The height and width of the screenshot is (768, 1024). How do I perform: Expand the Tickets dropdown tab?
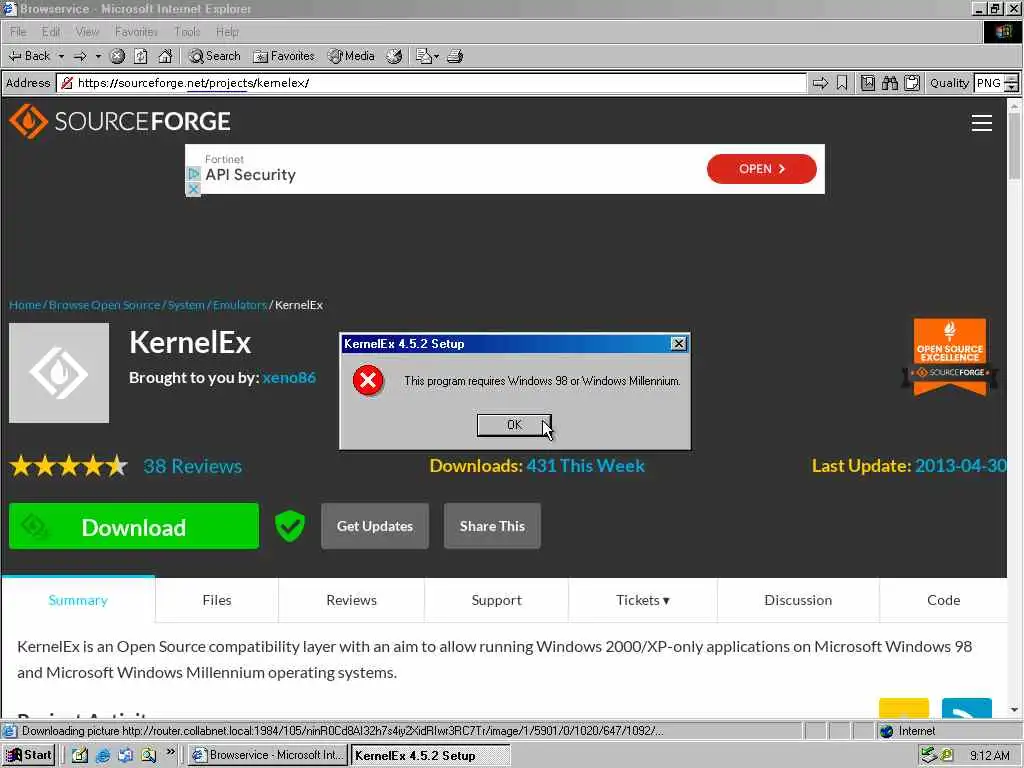point(643,600)
